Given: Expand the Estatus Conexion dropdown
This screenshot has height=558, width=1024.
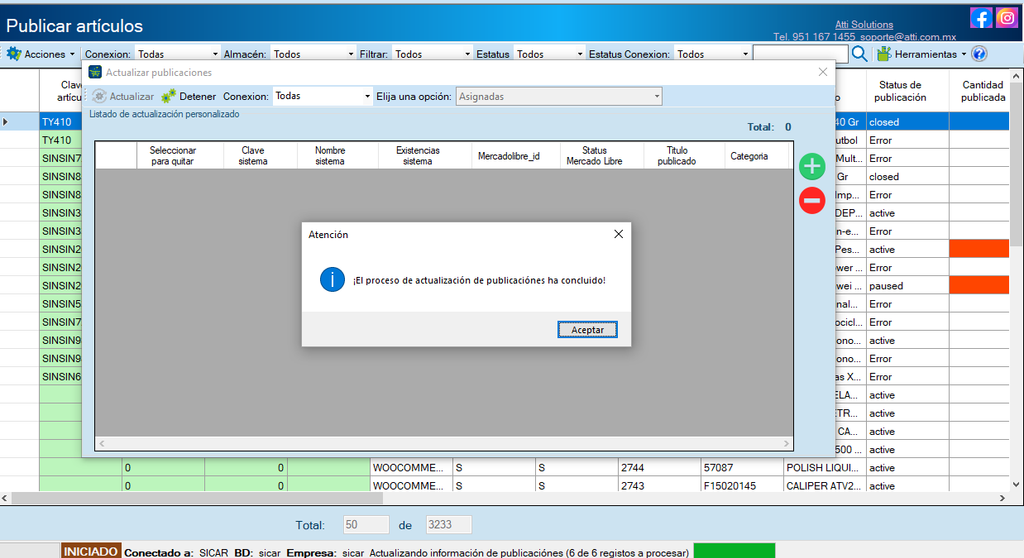Looking at the screenshot, I should pyautogui.click(x=745, y=54).
